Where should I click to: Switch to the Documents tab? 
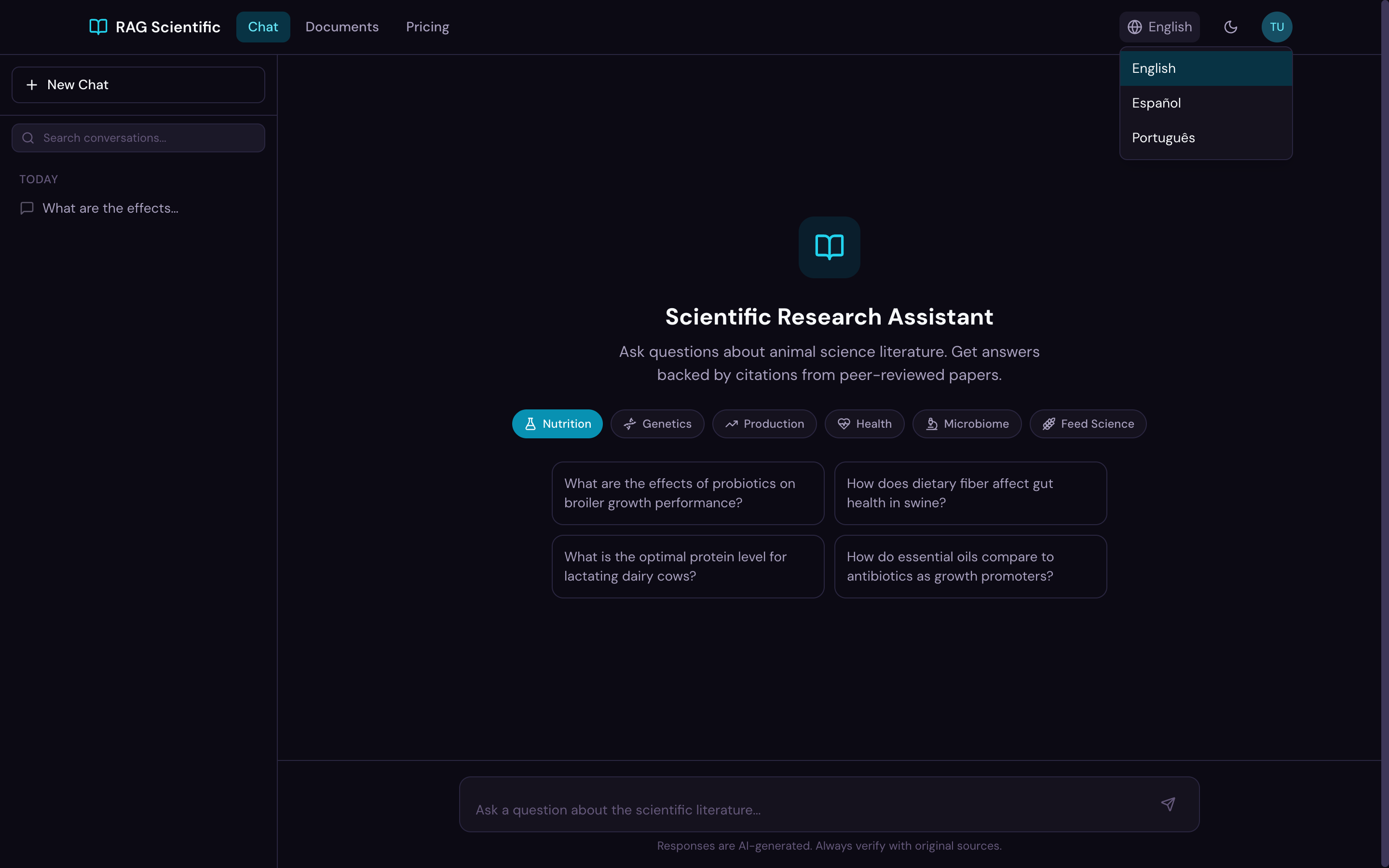(341, 27)
